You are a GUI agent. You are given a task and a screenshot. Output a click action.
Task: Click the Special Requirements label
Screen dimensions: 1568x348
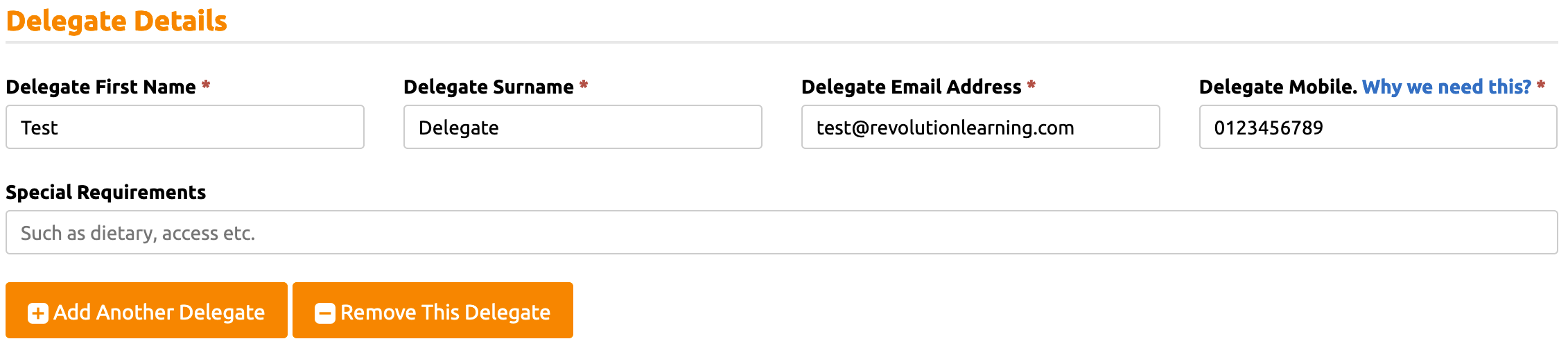pos(106,193)
